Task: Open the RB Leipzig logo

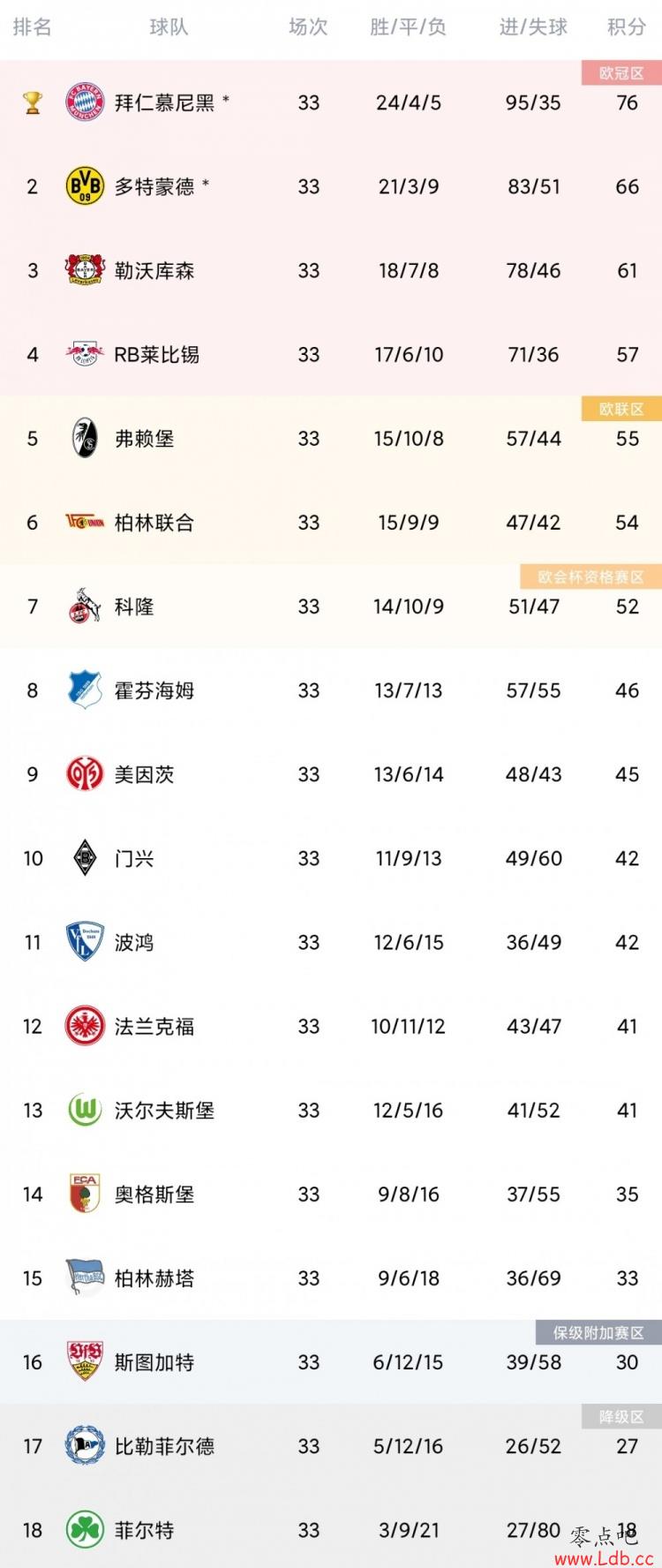Action: pos(86,354)
